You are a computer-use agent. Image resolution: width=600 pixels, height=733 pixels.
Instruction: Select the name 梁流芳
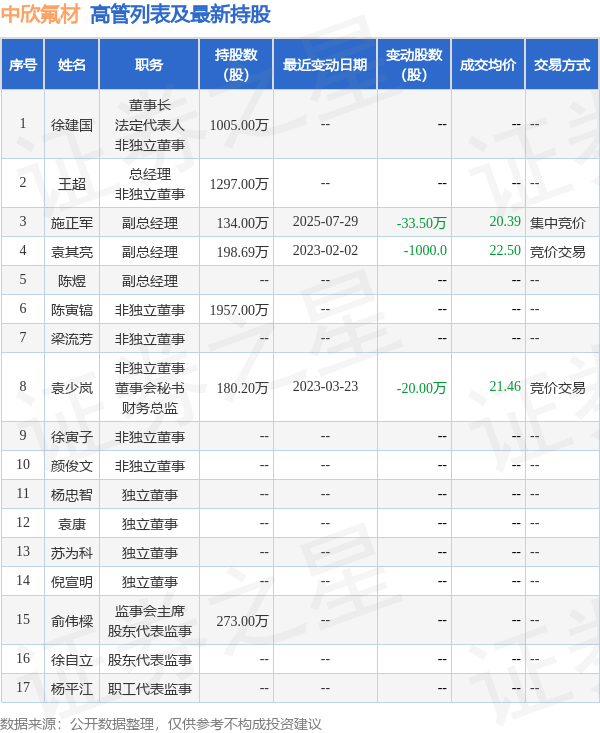point(72,338)
